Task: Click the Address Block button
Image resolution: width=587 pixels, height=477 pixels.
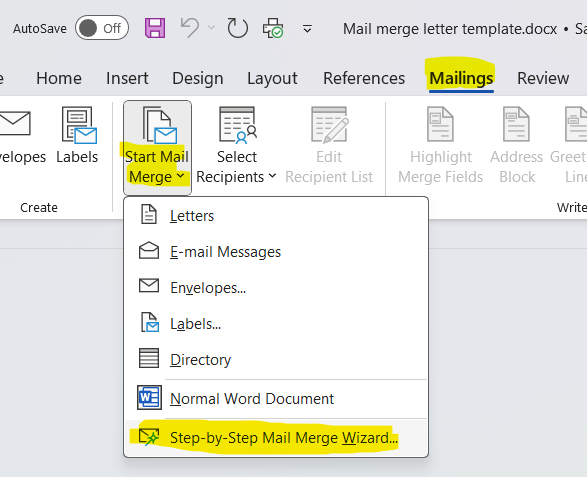Action: (x=517, y=146)
